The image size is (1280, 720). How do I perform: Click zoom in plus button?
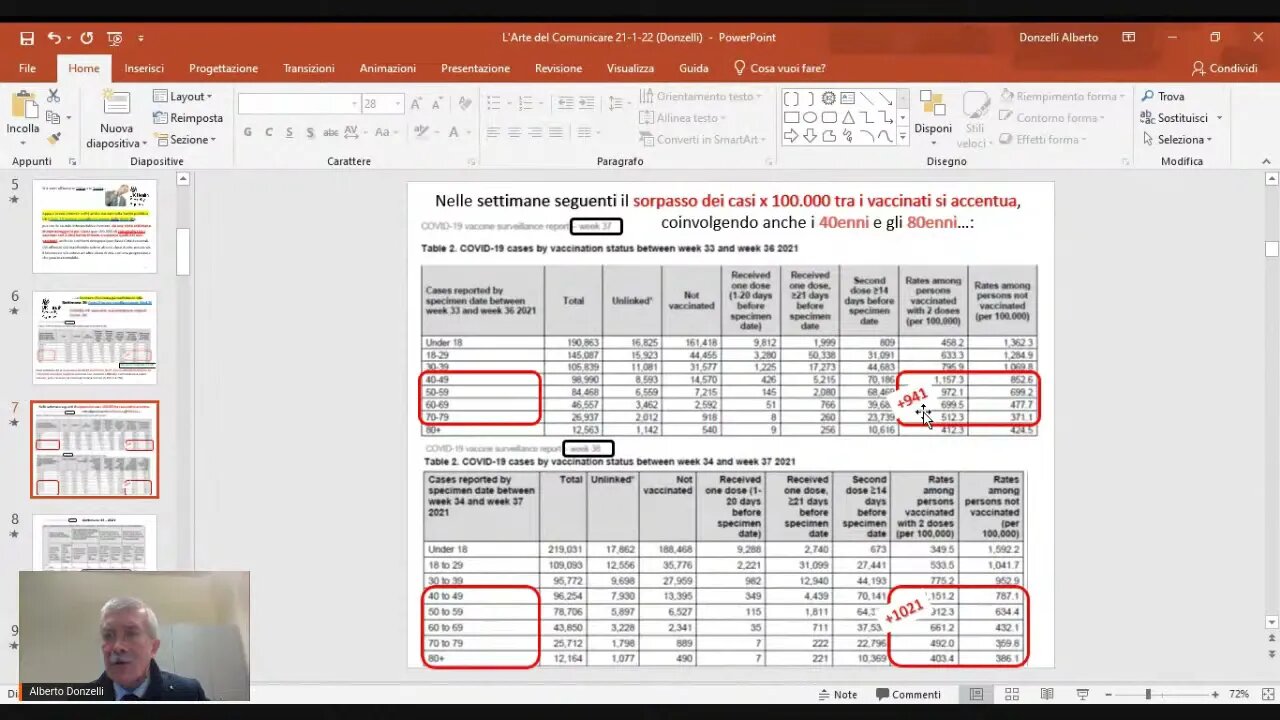1215,694
